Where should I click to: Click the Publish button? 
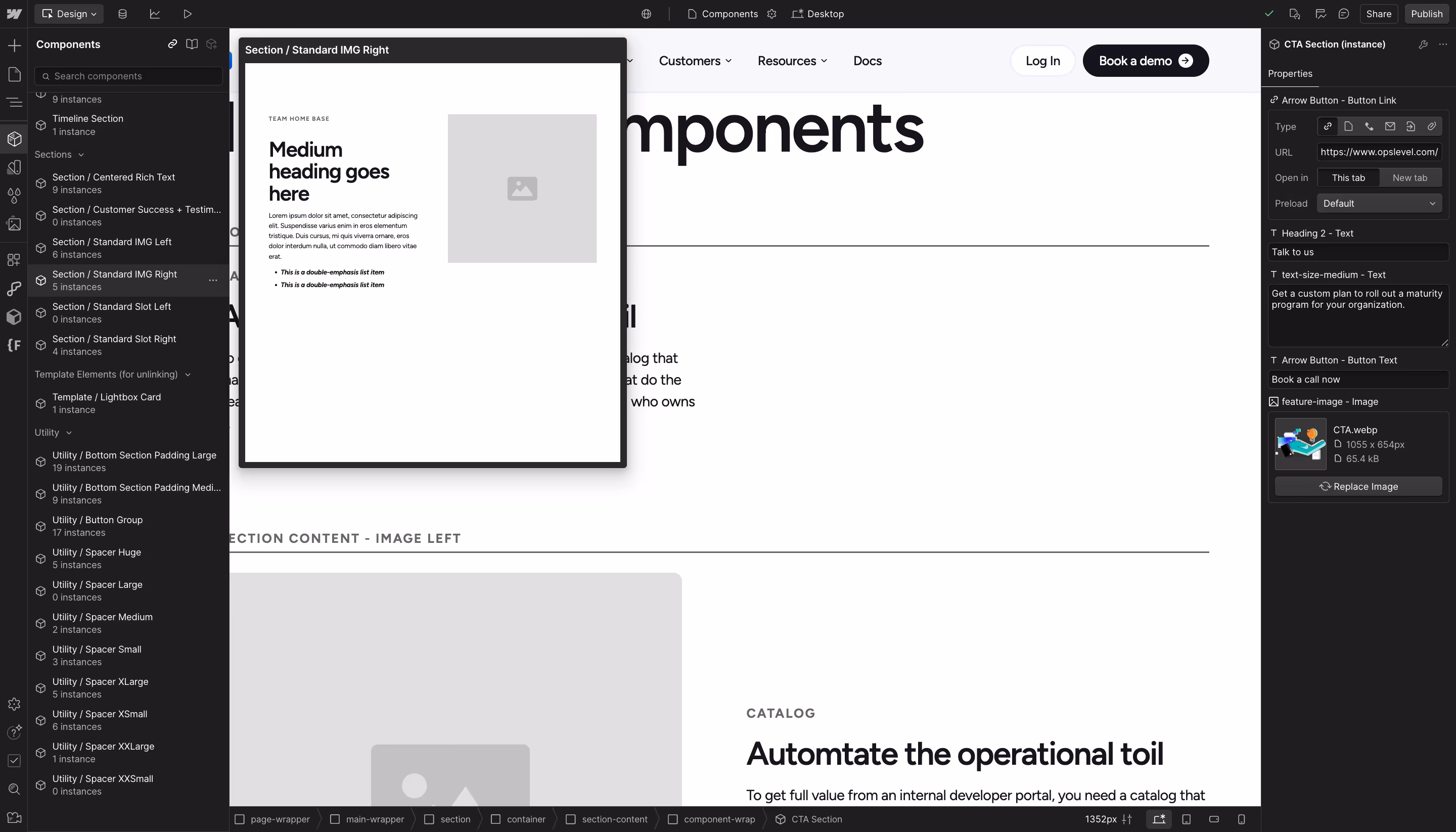[x=1426, y=14]
